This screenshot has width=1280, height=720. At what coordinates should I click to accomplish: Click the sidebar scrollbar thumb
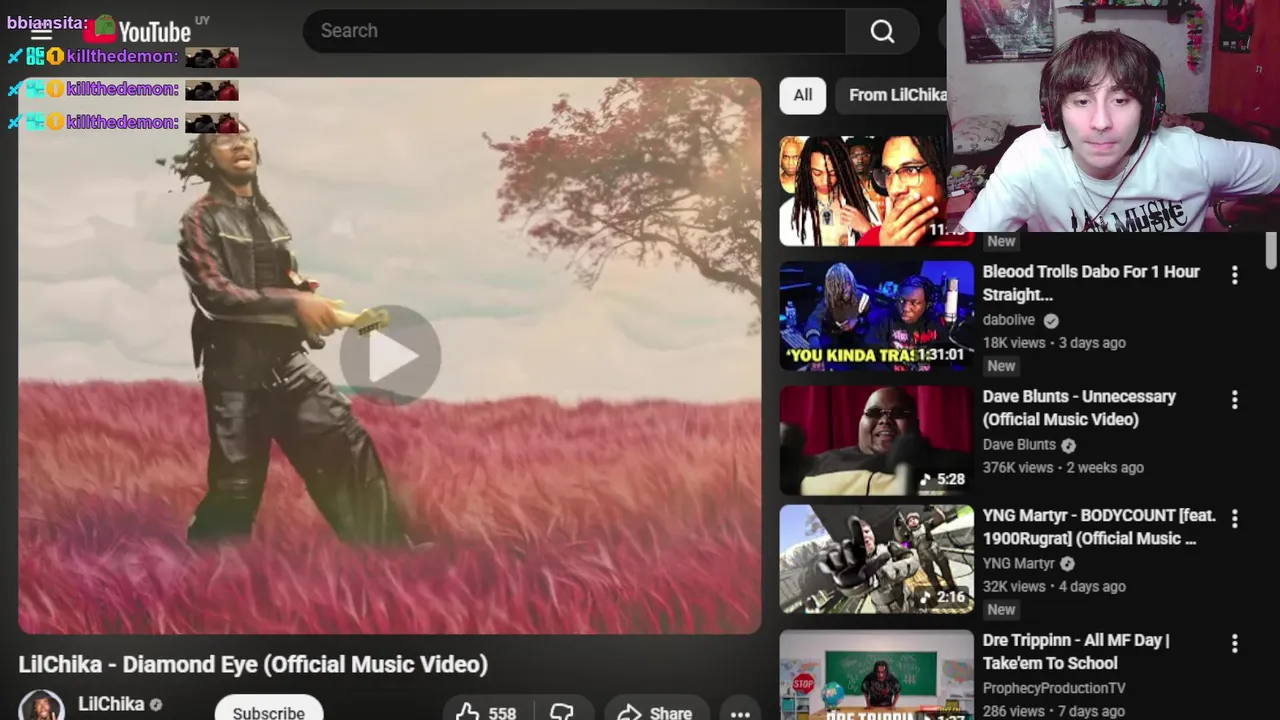tap(1271, 251)
